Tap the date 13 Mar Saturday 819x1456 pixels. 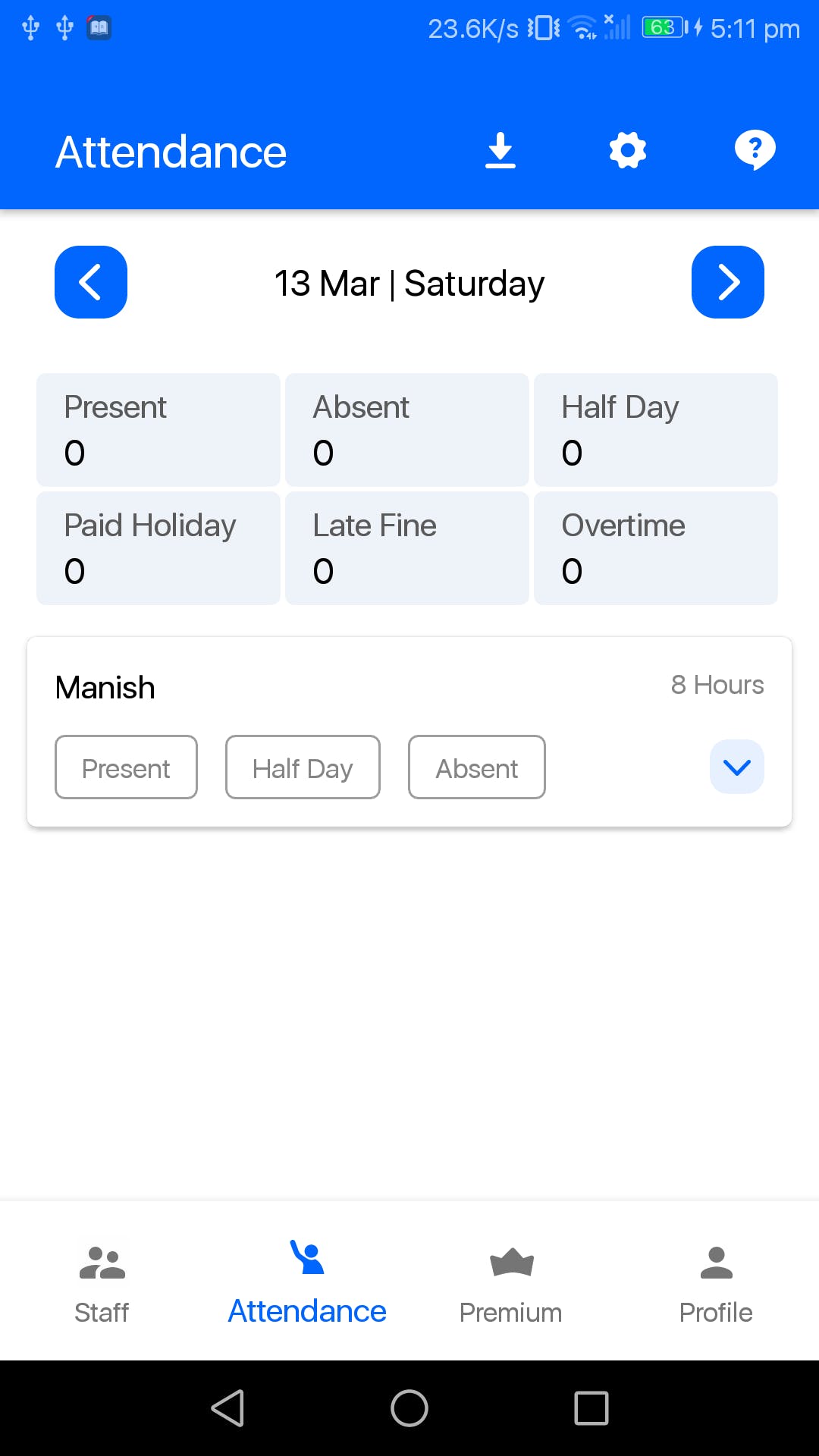(409, 284)
